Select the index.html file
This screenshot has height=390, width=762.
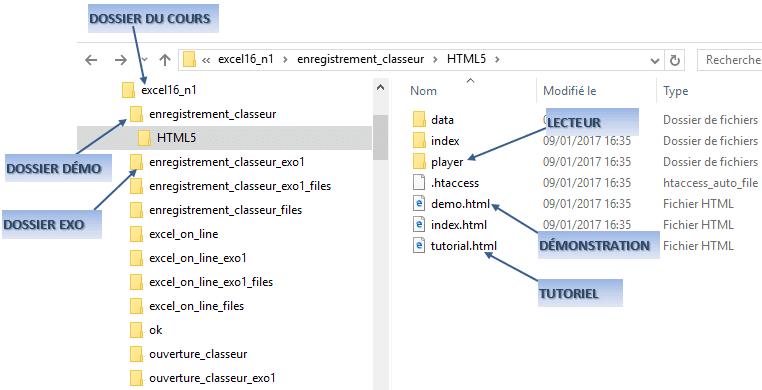tap(459, 225)
